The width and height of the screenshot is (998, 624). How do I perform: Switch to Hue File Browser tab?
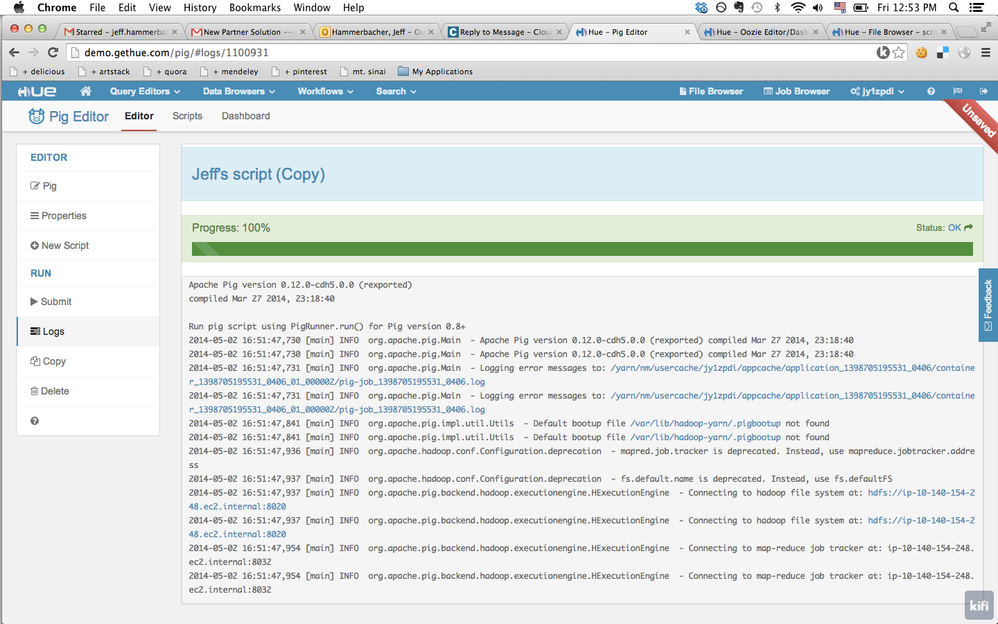coord(889,32)
